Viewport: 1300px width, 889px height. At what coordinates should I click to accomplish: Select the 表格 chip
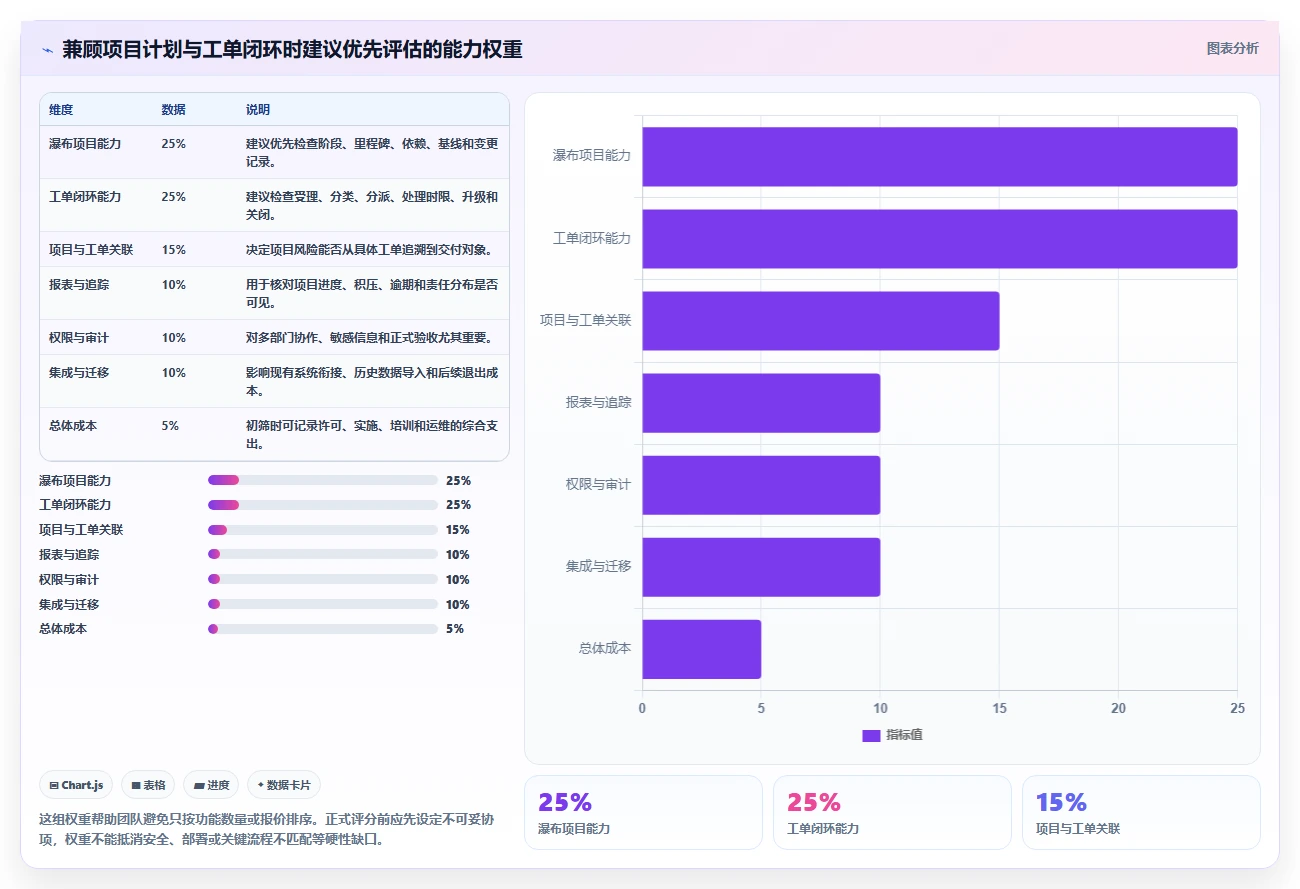point(148,785)
